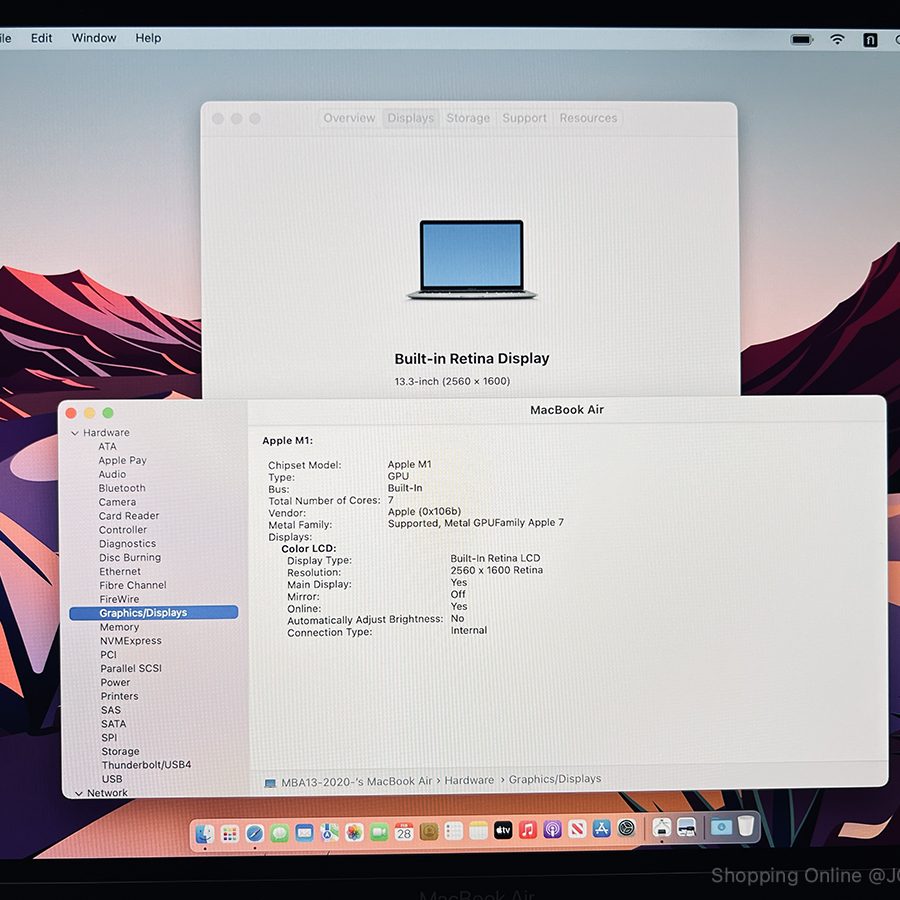Select USB in the Hardware list

click(x=112, y=779)
